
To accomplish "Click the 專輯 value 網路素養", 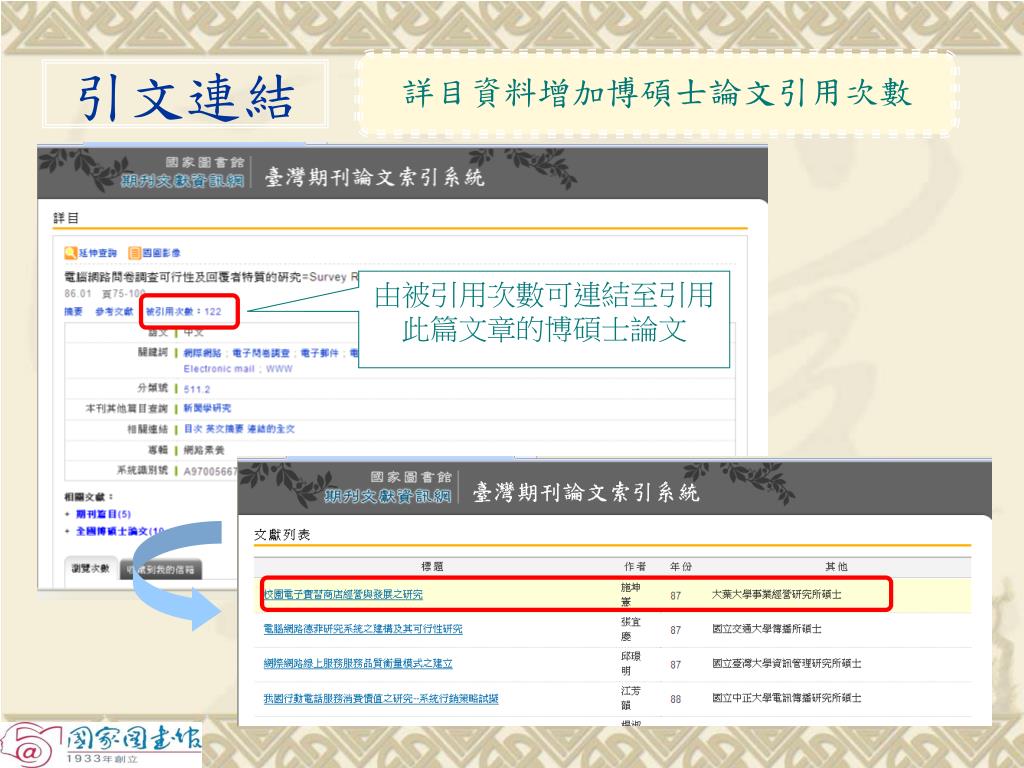I will pyautogui.click(x=204, y=450).
